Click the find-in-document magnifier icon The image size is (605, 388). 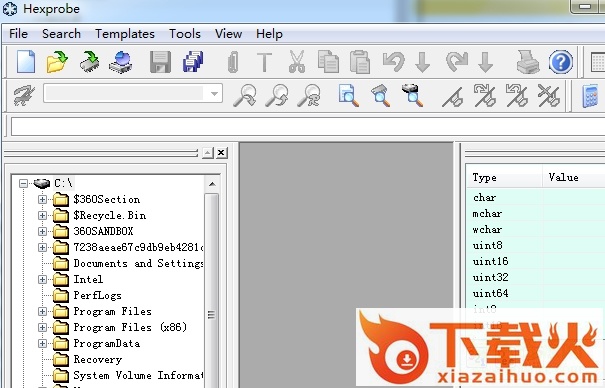(x=349, y=95)
